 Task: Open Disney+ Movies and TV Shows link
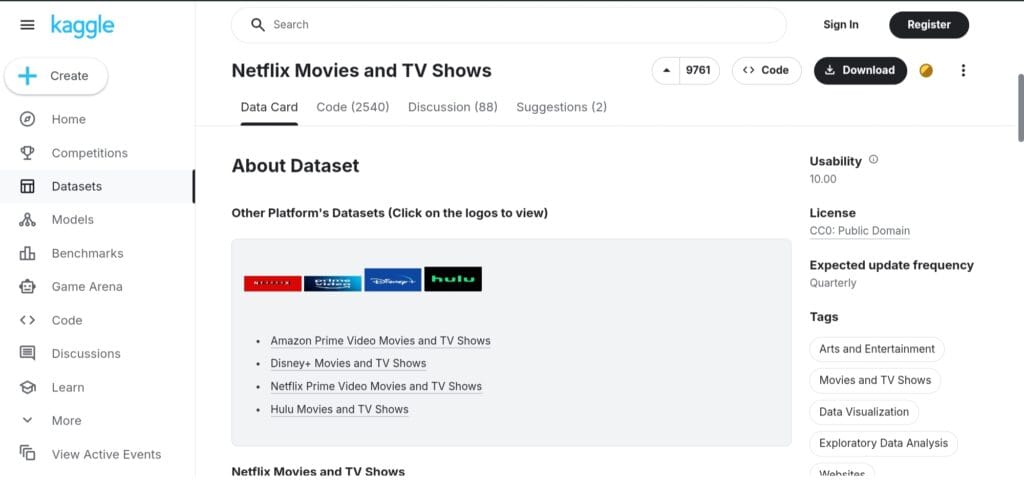click(x=348, y=364)
